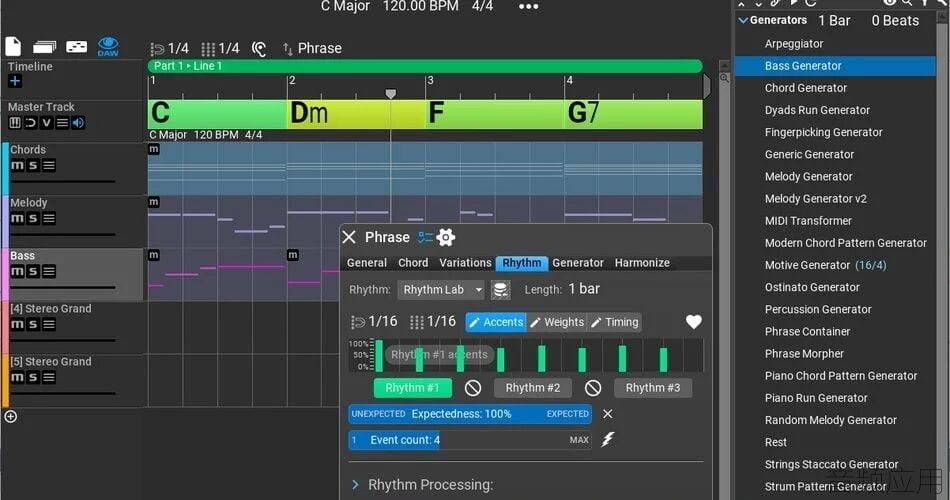
Task: Select the Rhythm #2 button
Action: (x=533, y=388)
